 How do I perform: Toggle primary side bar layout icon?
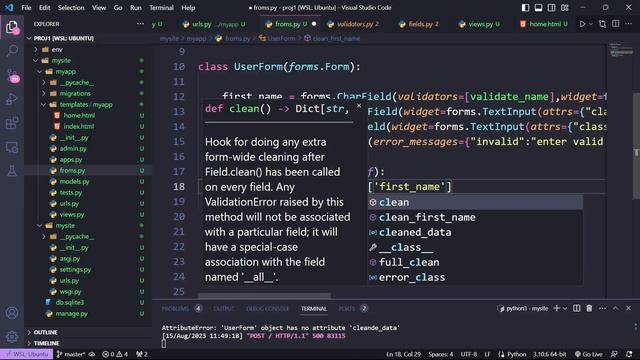coord(525,8)
